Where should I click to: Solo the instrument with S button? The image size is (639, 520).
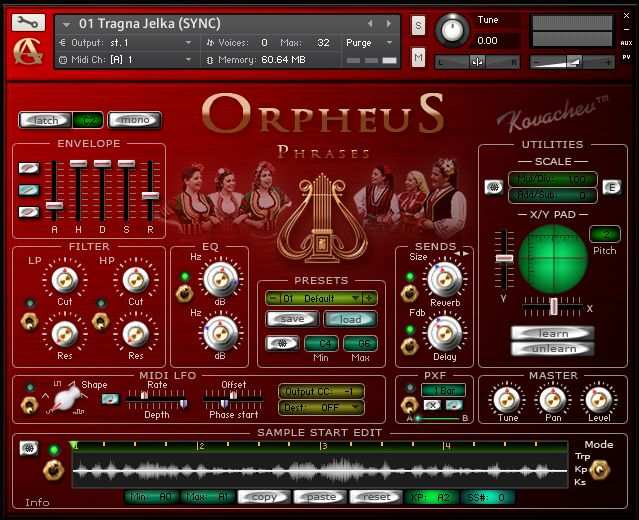click(418, 26)
